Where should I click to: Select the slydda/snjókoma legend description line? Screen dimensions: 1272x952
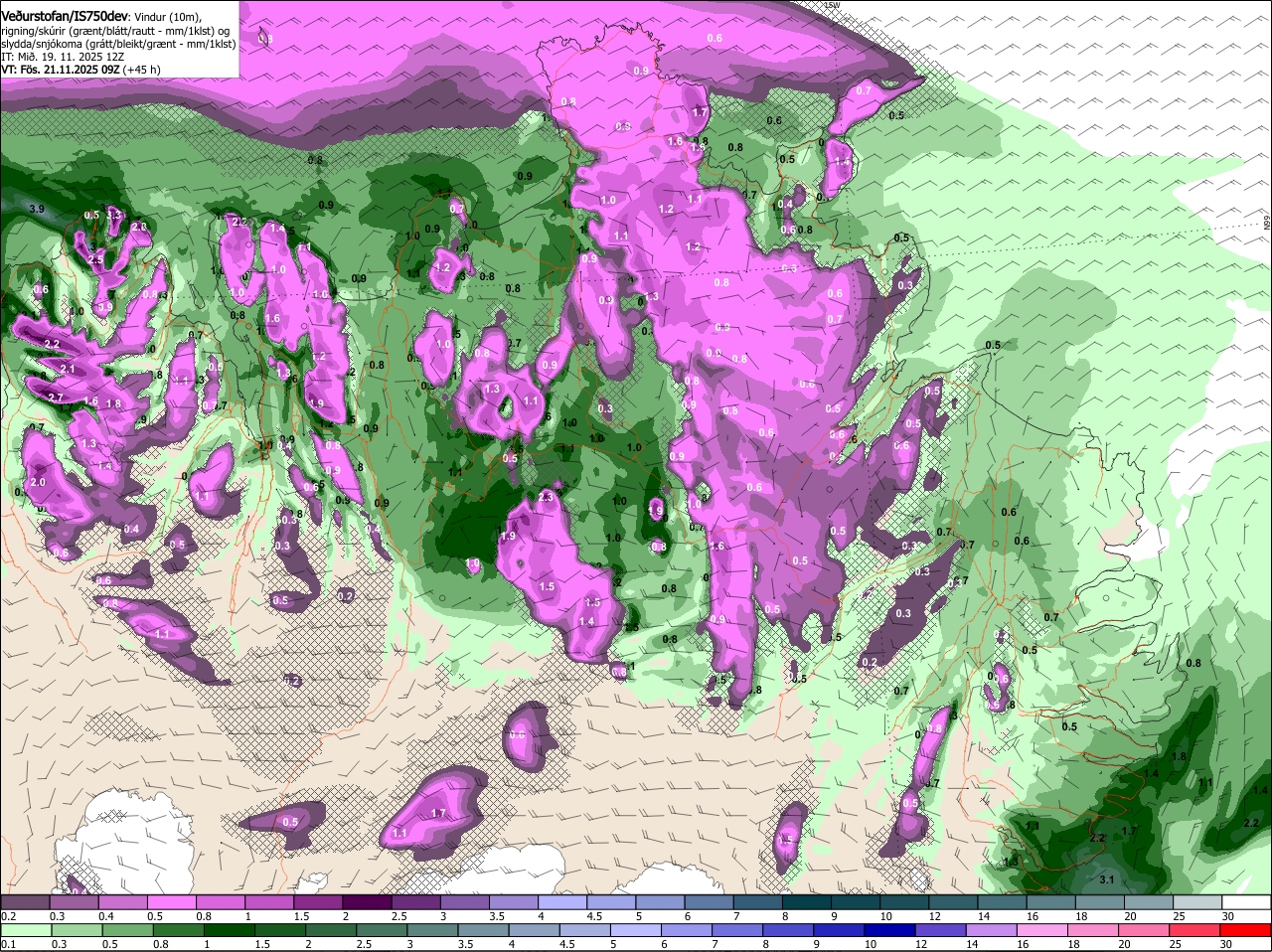coord(118,44)
